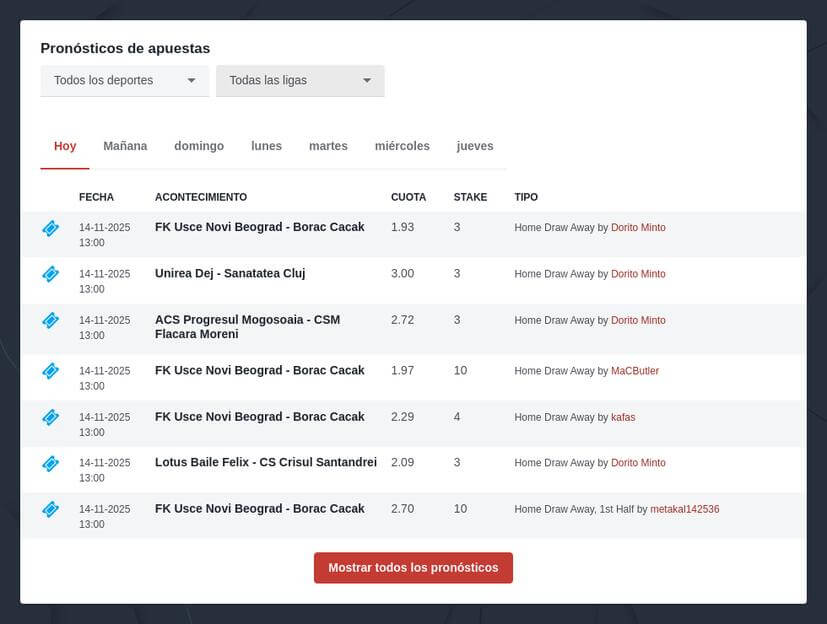Click the ticket icon beside metakal142536's prediction

(50, 509)
